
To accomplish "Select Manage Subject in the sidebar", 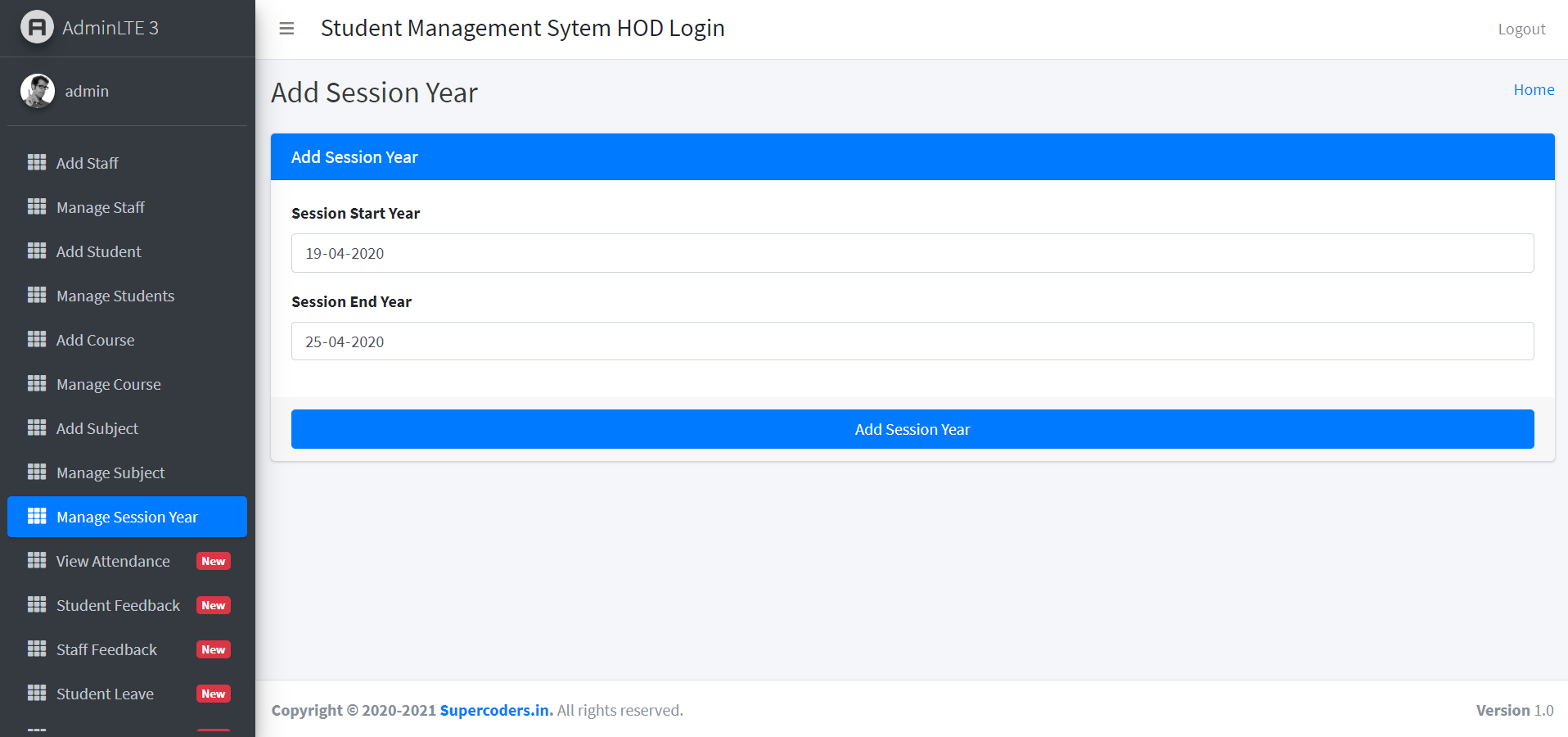I will click(110, 472).
